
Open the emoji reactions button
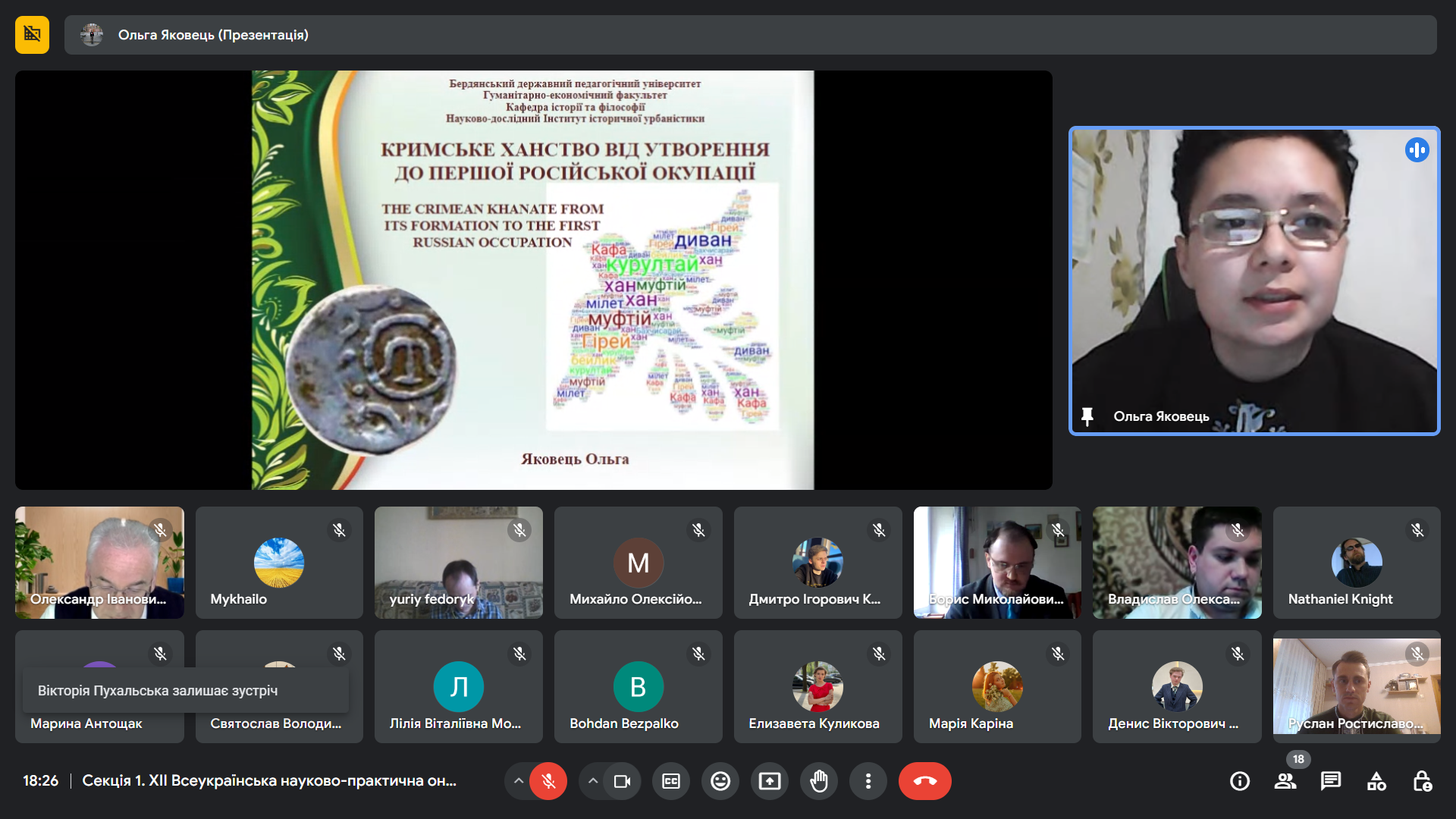pyautogui.click(x=720, y=781)
